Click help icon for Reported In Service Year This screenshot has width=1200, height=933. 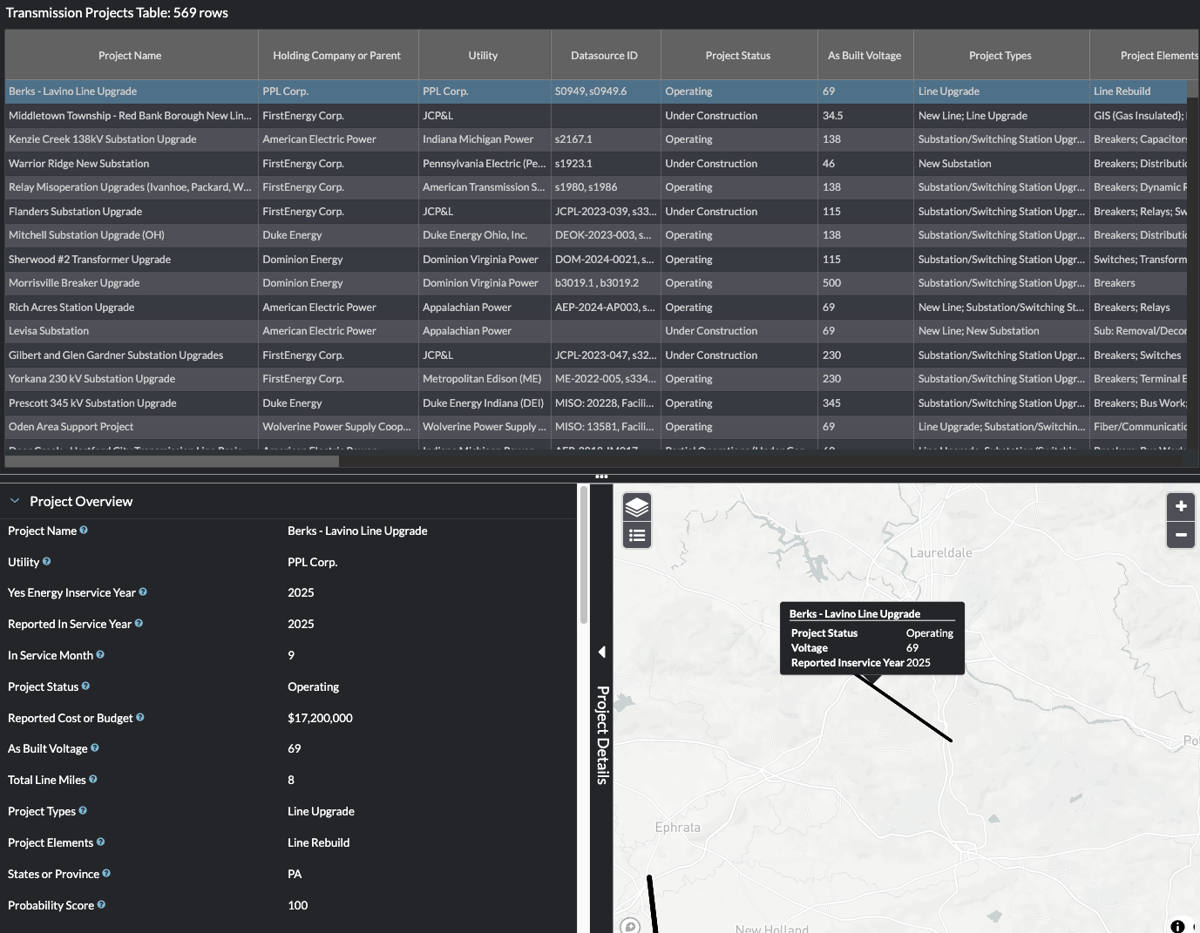tap(139, 623)
